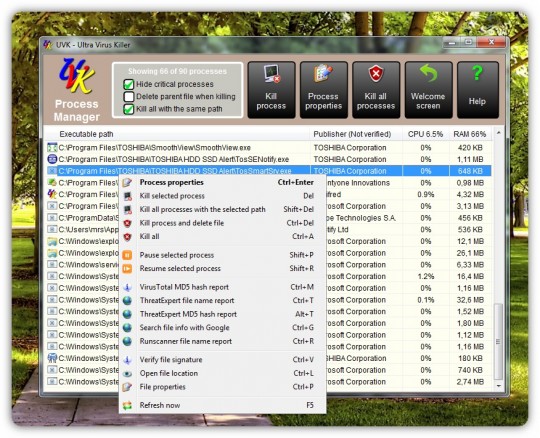Viewport: 540px width, 438px height.
Task: Toggle Hide critical processes checkbox
Action: 129,84
